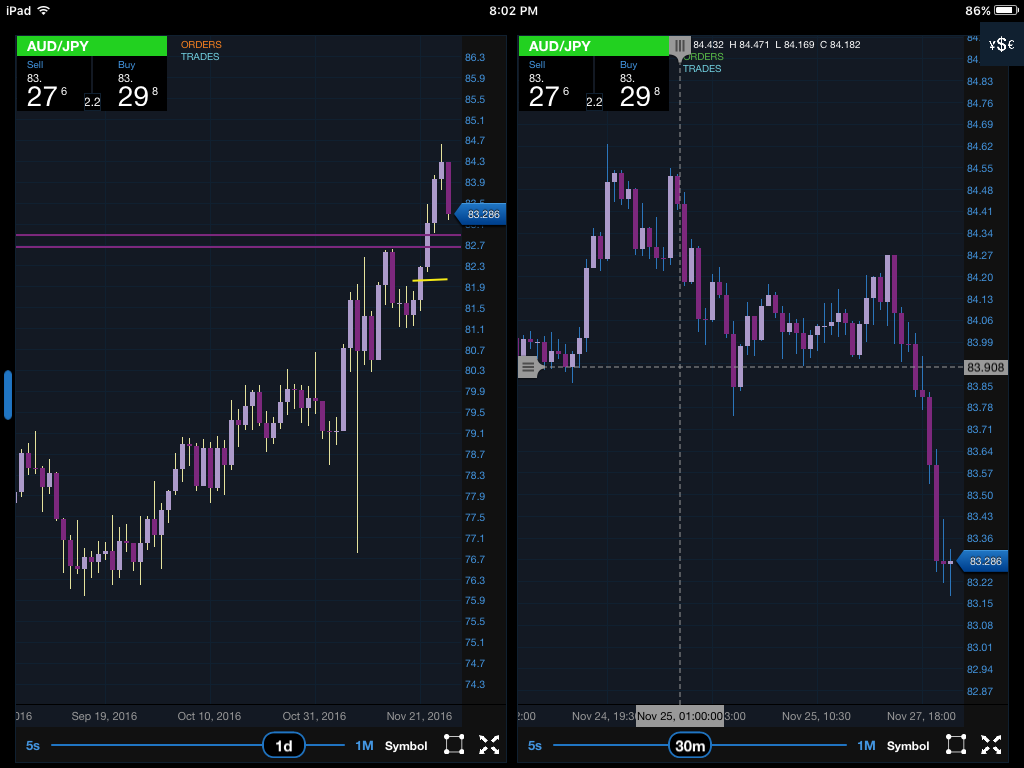The width and height of the screenshot is (1024, 768).
Task: Tap the upper purple horizontal line
Action: coord(238,234)
